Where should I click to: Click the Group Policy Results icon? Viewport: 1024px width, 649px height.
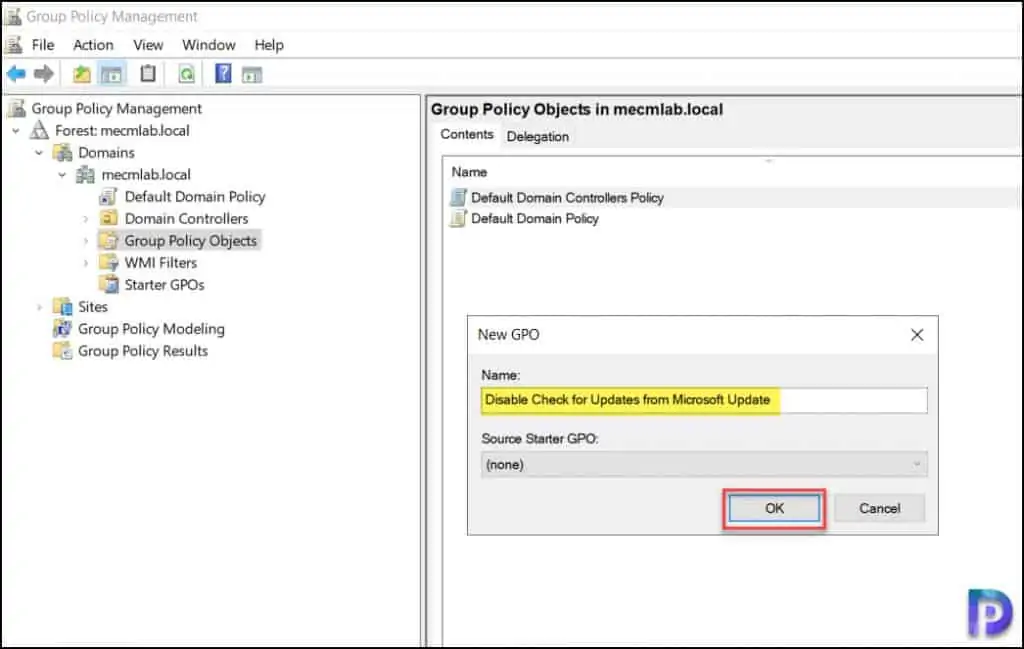coord(63,351)
